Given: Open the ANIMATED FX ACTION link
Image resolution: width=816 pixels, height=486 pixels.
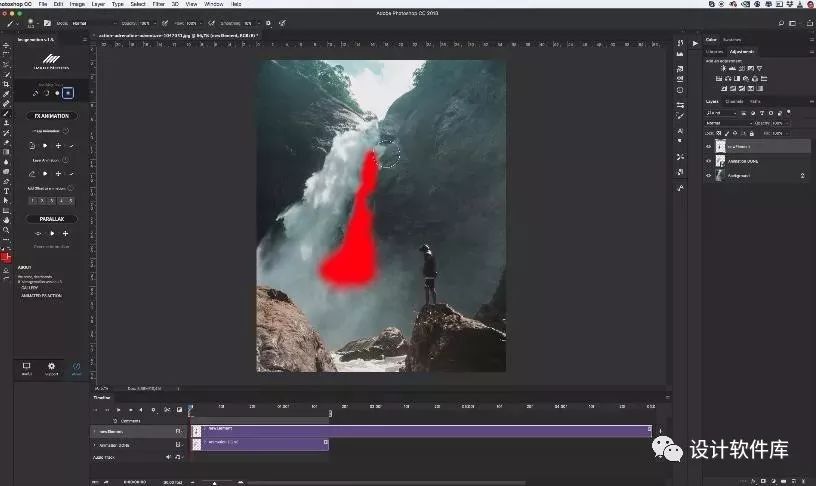Looking at the screenshot, I should (x=41, y=296).
